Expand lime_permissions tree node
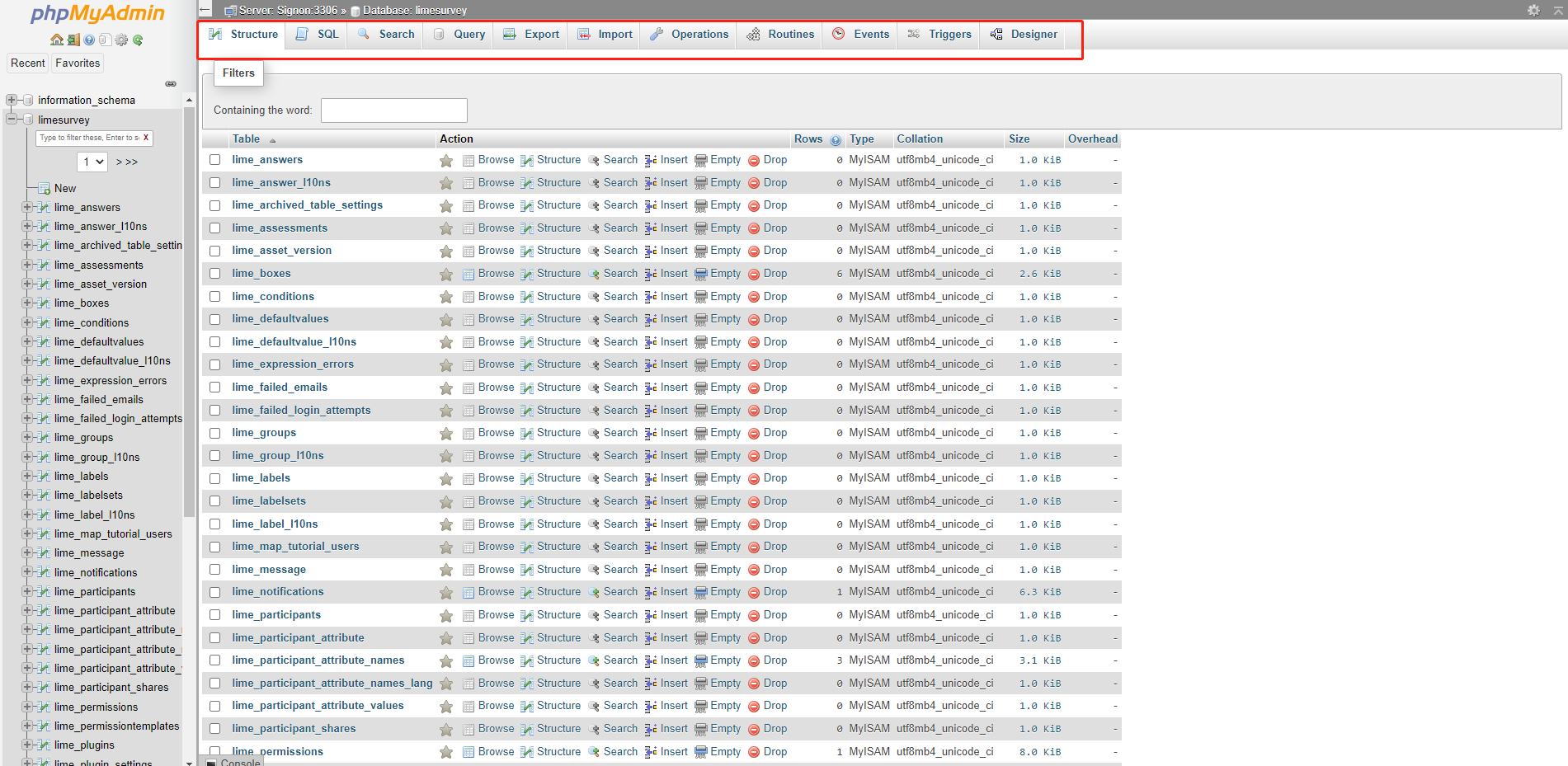Image resolution: width=1568 pixels, height=766 pixels. [27, 707]
